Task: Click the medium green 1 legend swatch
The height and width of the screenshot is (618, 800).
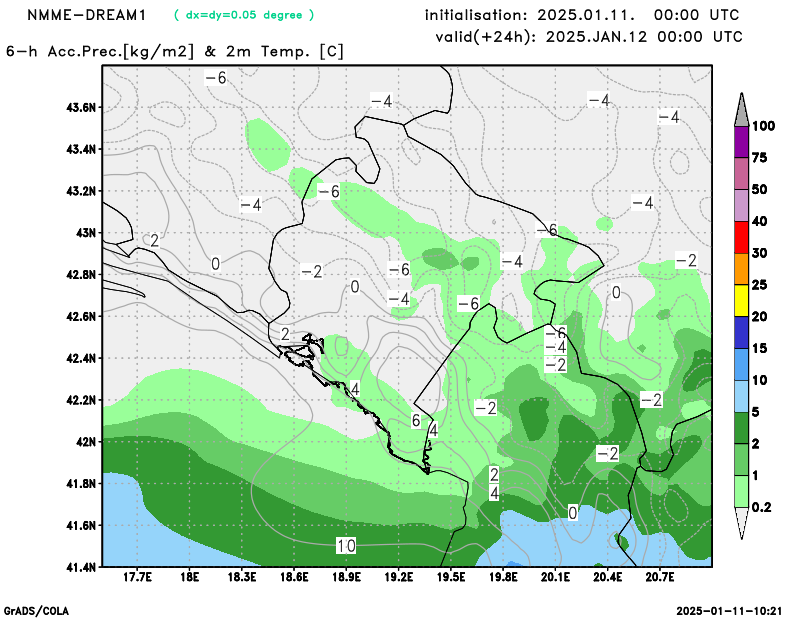Action: [x=741, y=459]
